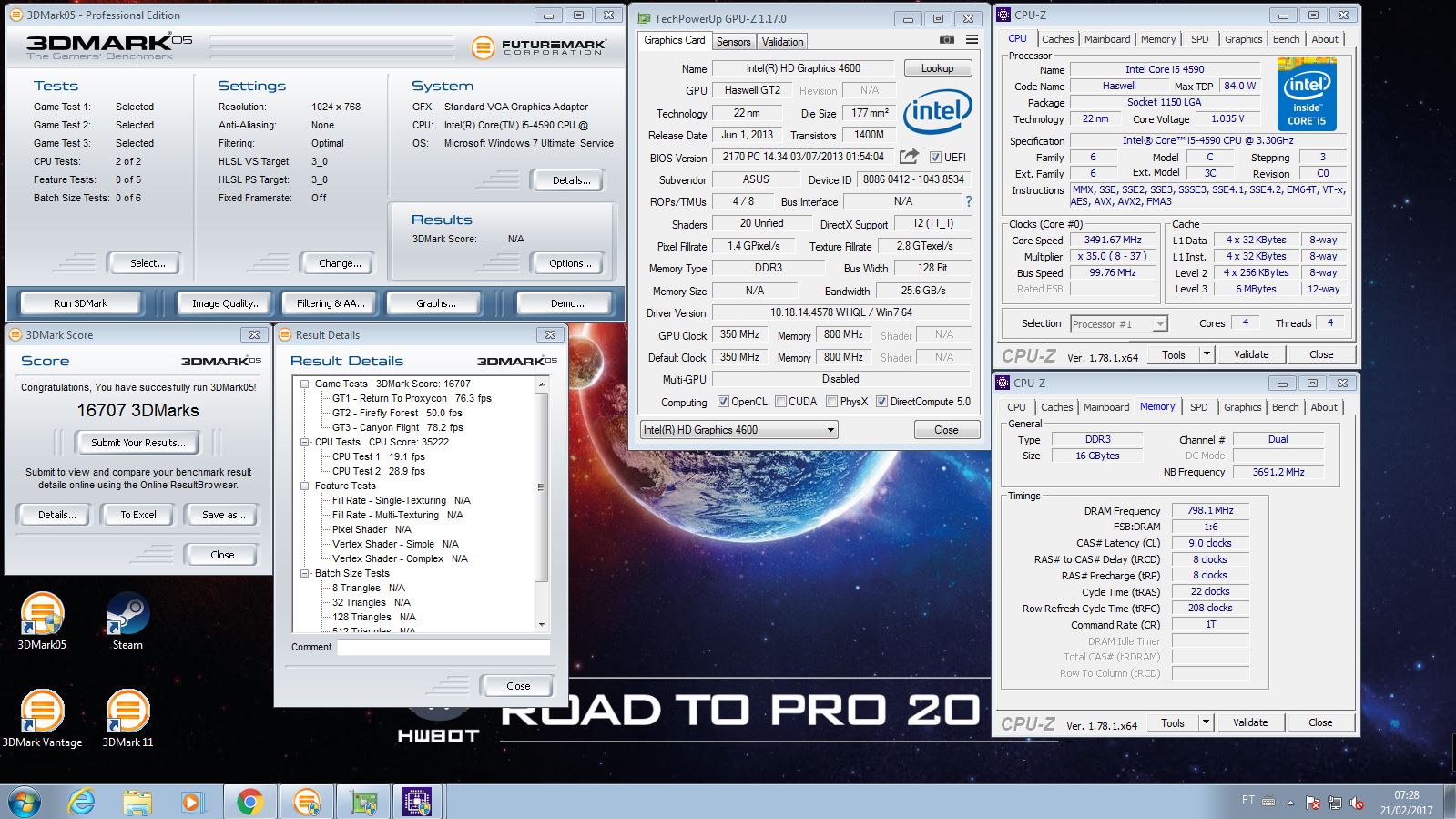Collapse the Feature Tests tree node
Viewport: 1456px width, 819px height.
(305, 486)
